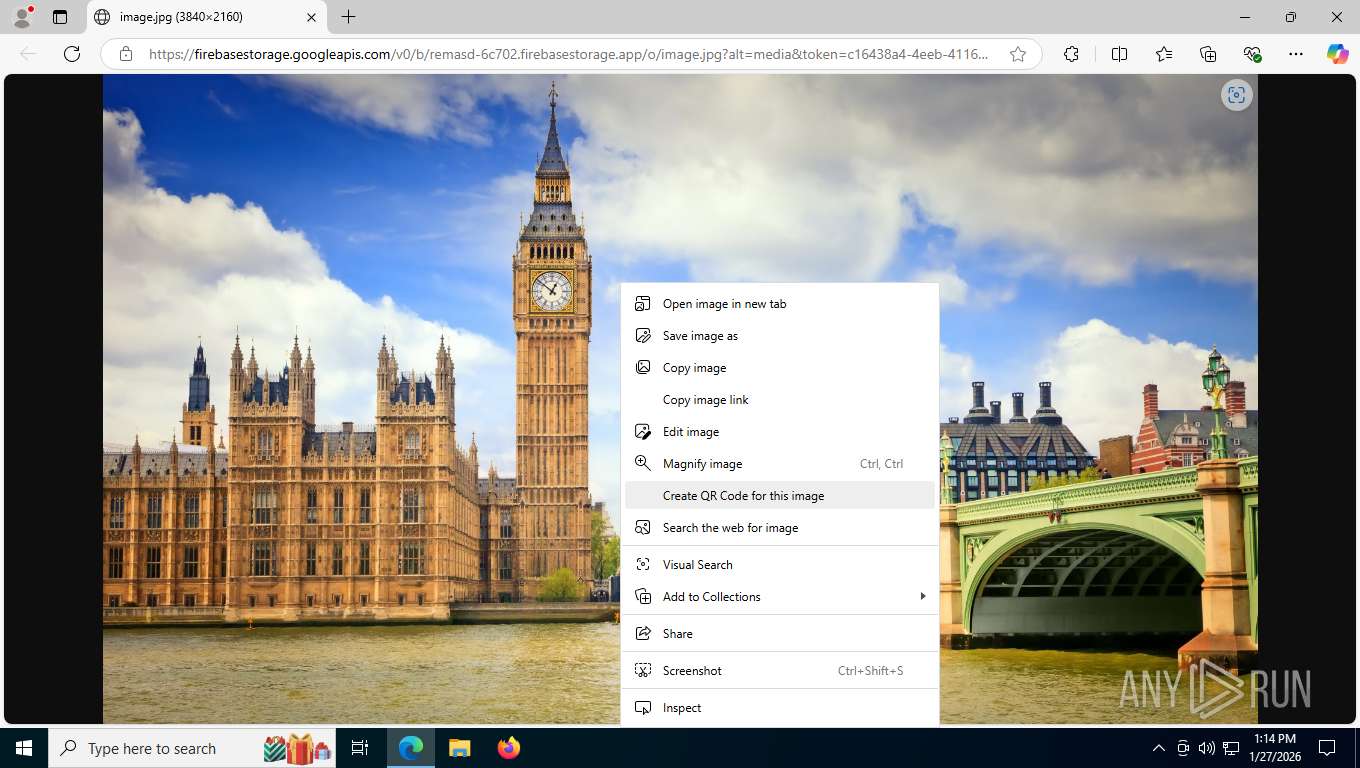Choose Copy image link
The height and width of the screenshot is (768, 1360).
pos(780,400)
